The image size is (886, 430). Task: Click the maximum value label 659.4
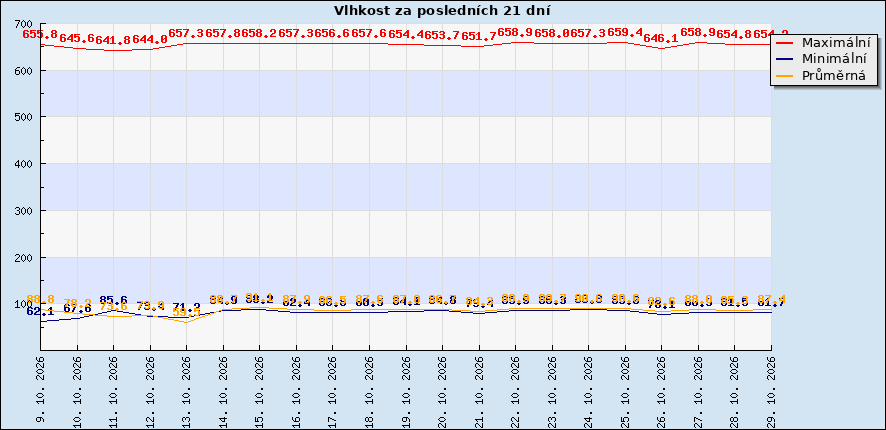tap(625, 32)
